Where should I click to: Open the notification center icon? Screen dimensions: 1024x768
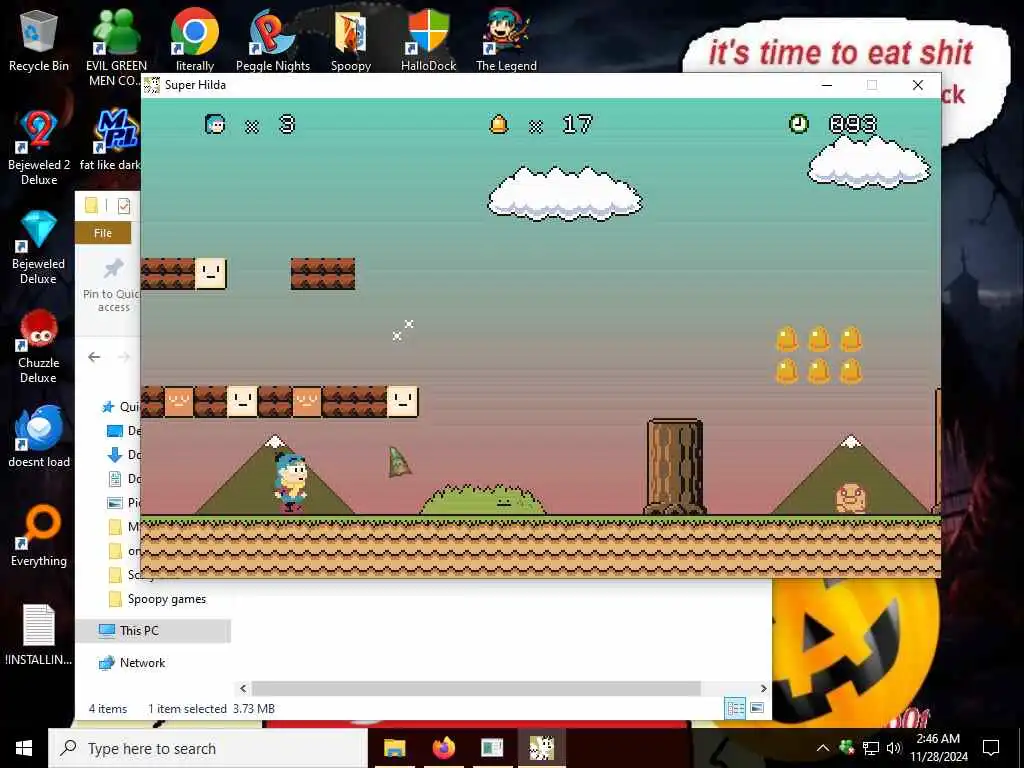(991, 748)
